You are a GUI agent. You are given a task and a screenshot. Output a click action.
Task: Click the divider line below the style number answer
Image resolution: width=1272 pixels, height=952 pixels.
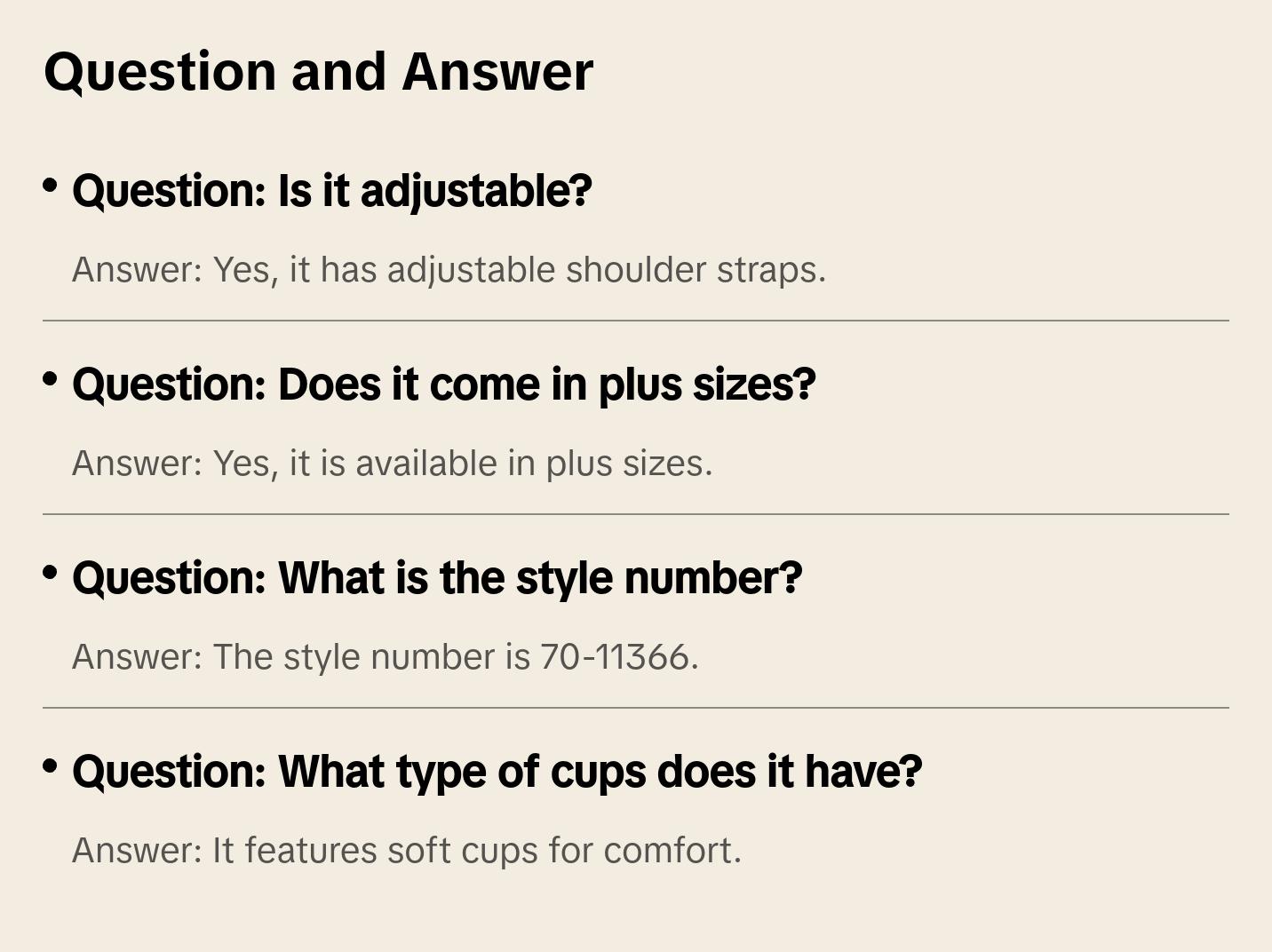click(x=636, y=708)
